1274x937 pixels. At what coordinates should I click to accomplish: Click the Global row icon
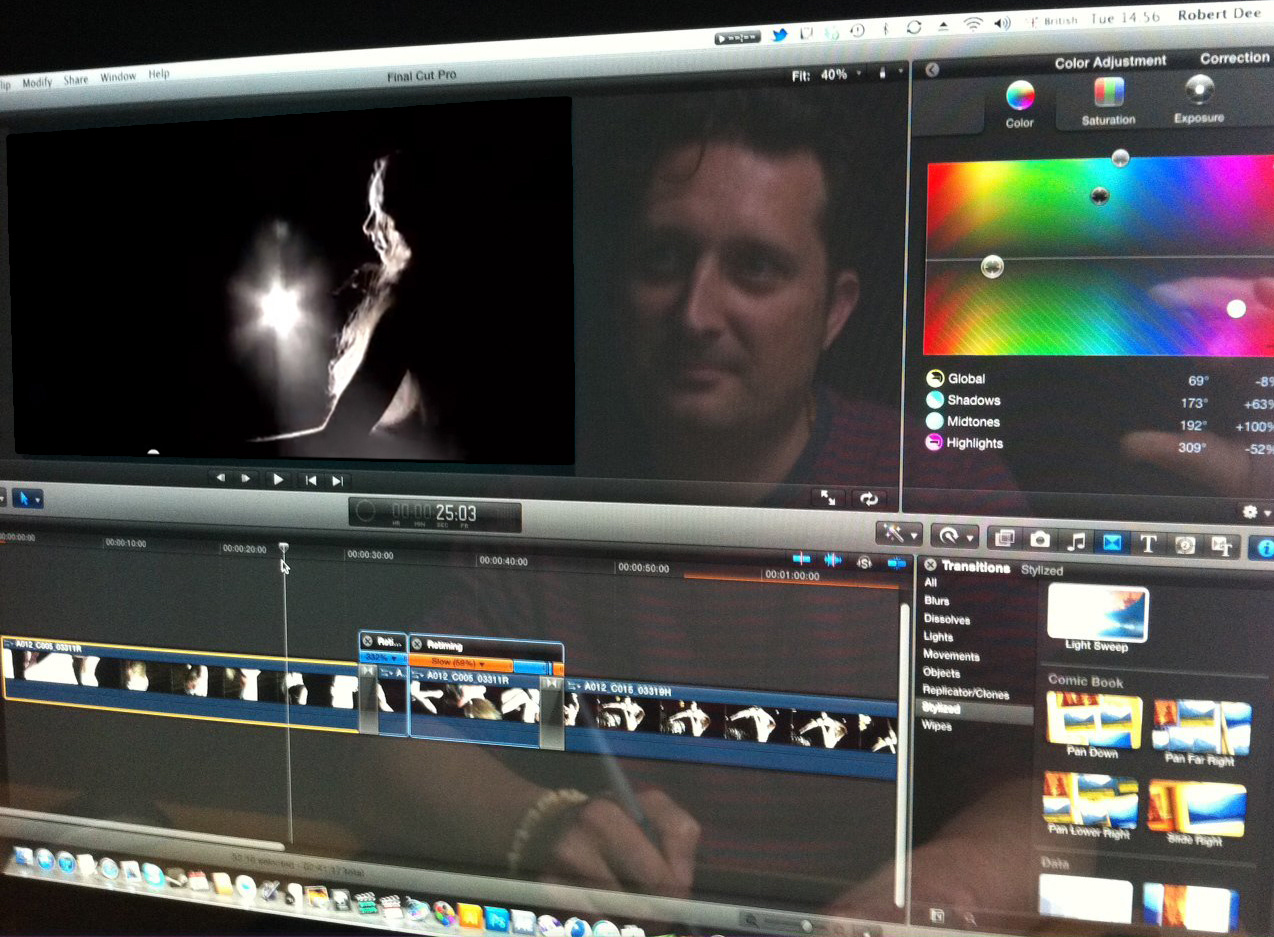point(935,378)
